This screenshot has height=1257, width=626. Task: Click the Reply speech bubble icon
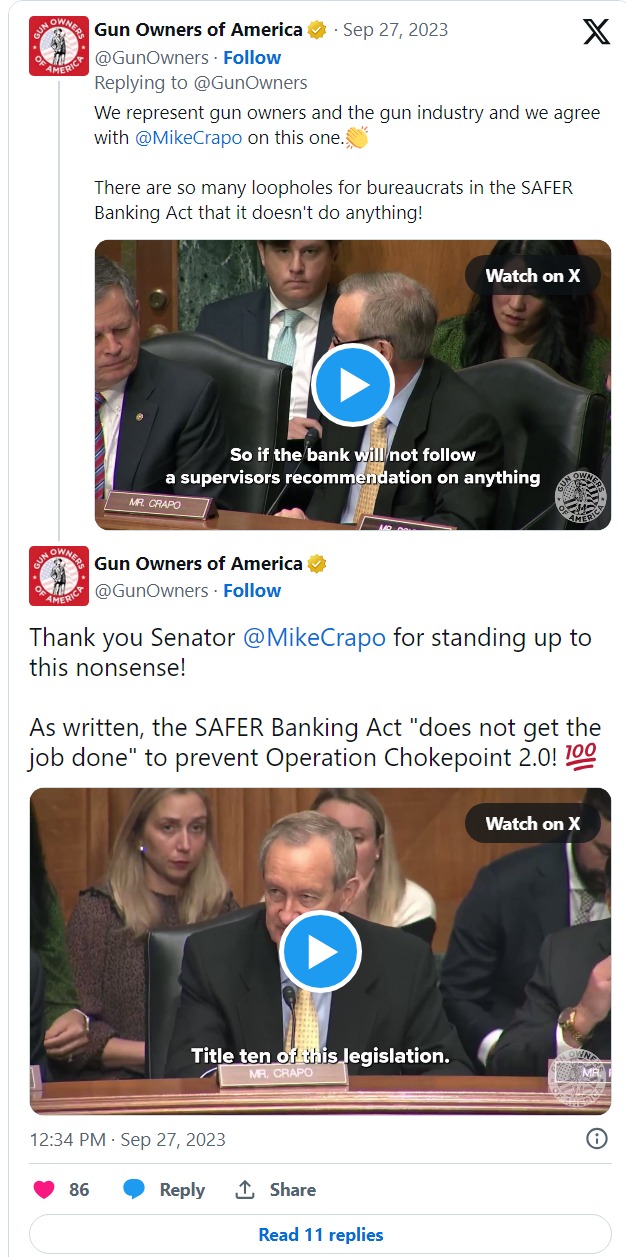[134, 1189]
